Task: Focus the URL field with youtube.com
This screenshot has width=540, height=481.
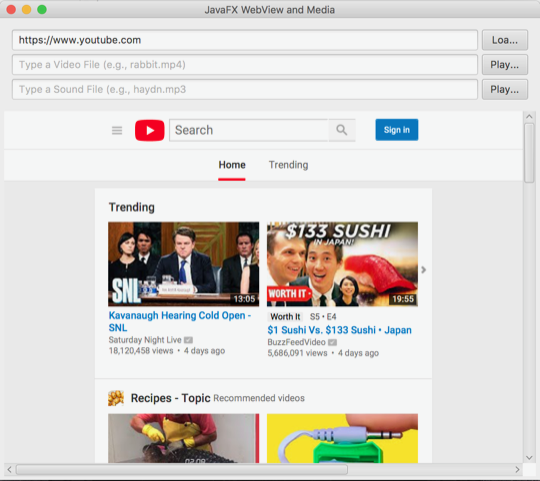Action: point(245,40)
